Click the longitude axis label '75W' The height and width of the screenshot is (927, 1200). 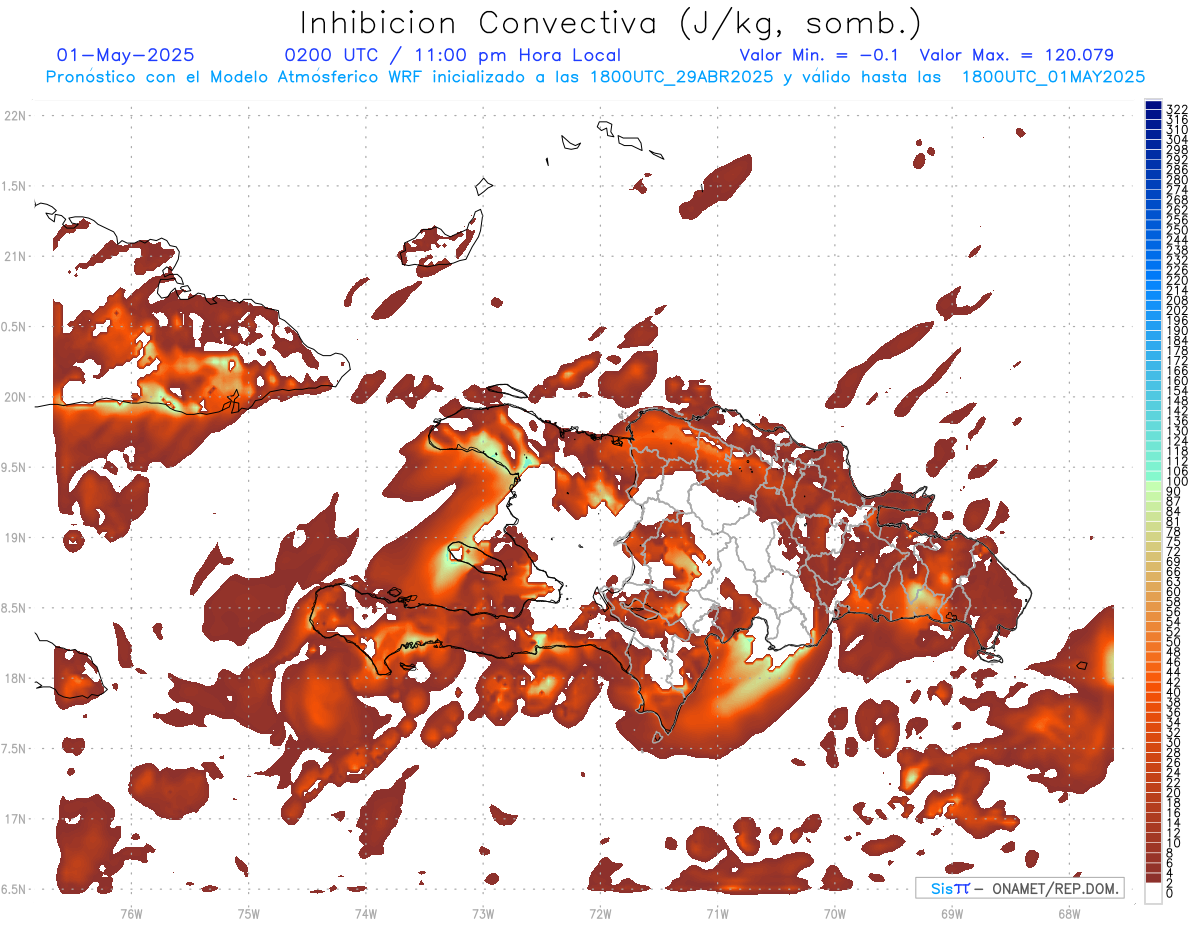pyautogui.click(x=249, y=913)
